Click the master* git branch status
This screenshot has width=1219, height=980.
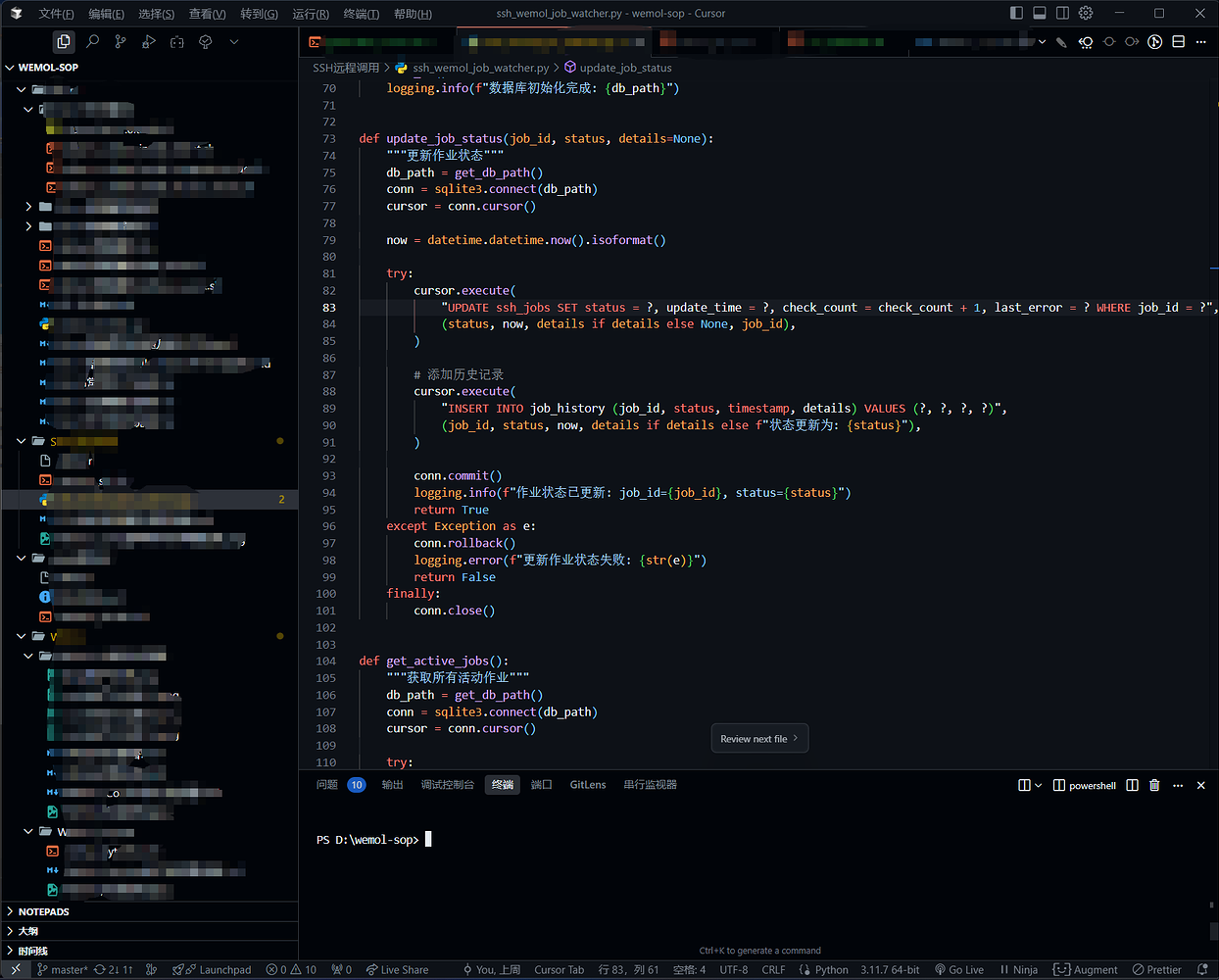pos(62,970)
